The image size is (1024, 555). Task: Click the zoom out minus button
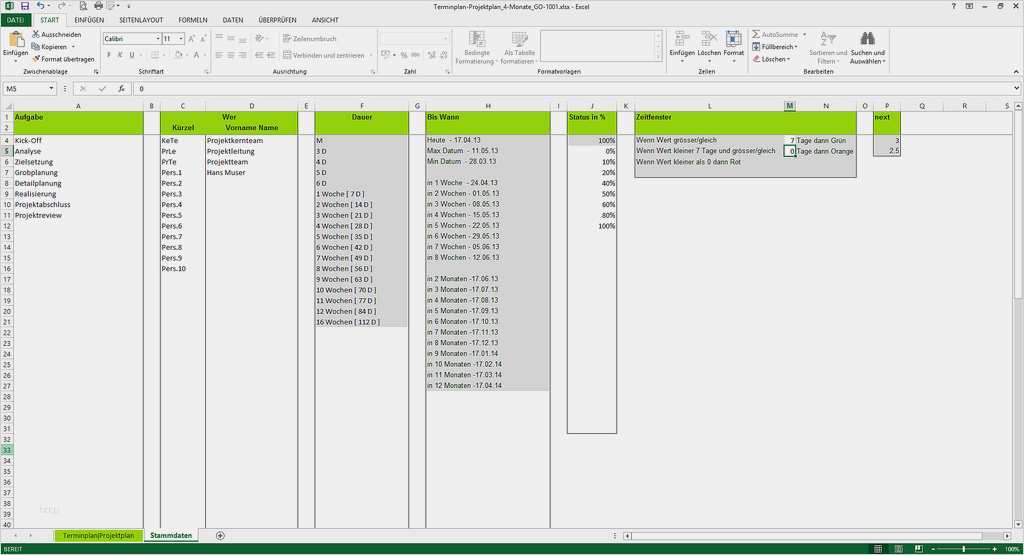click(933, 549)
